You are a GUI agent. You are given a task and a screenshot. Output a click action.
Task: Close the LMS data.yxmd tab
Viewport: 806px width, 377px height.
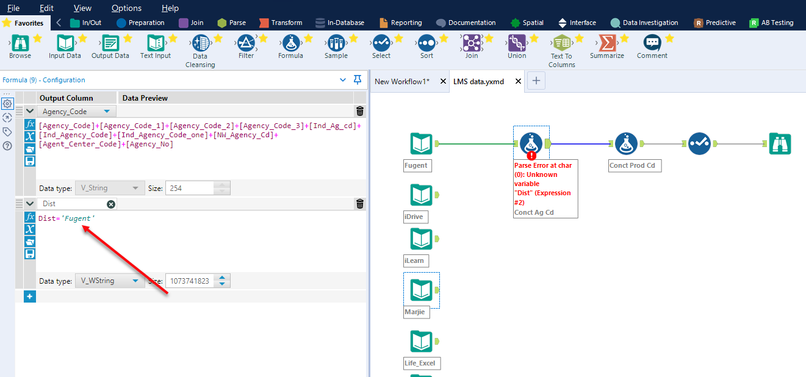click(518, 81)
